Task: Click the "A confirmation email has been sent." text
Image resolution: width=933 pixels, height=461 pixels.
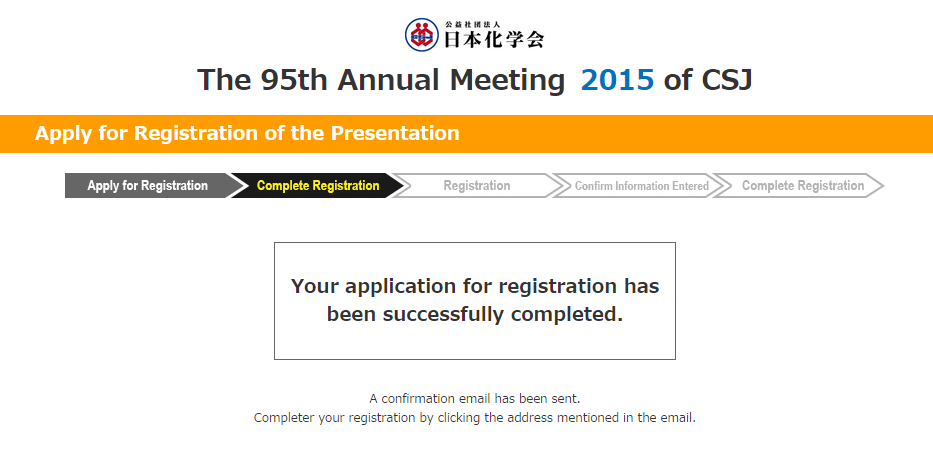Action: 475,398
